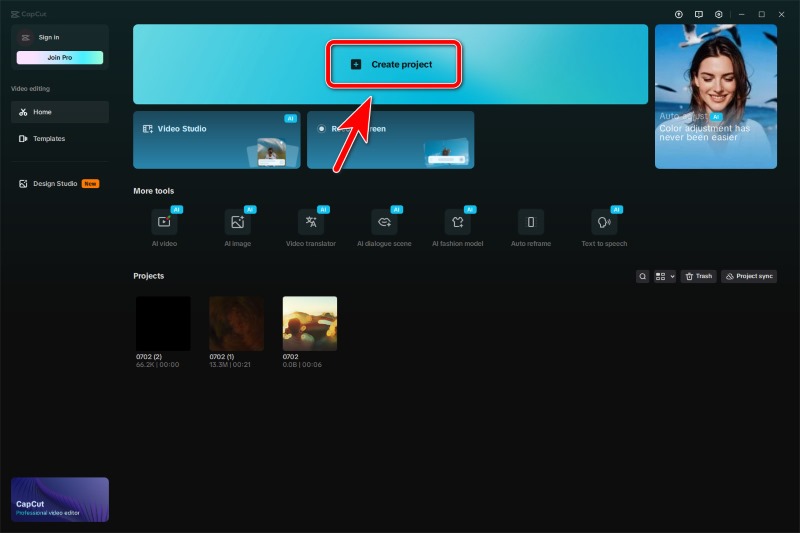800x533 pixels.
Task: Open Design Studio in the sidebar
Action: [60, 184]
